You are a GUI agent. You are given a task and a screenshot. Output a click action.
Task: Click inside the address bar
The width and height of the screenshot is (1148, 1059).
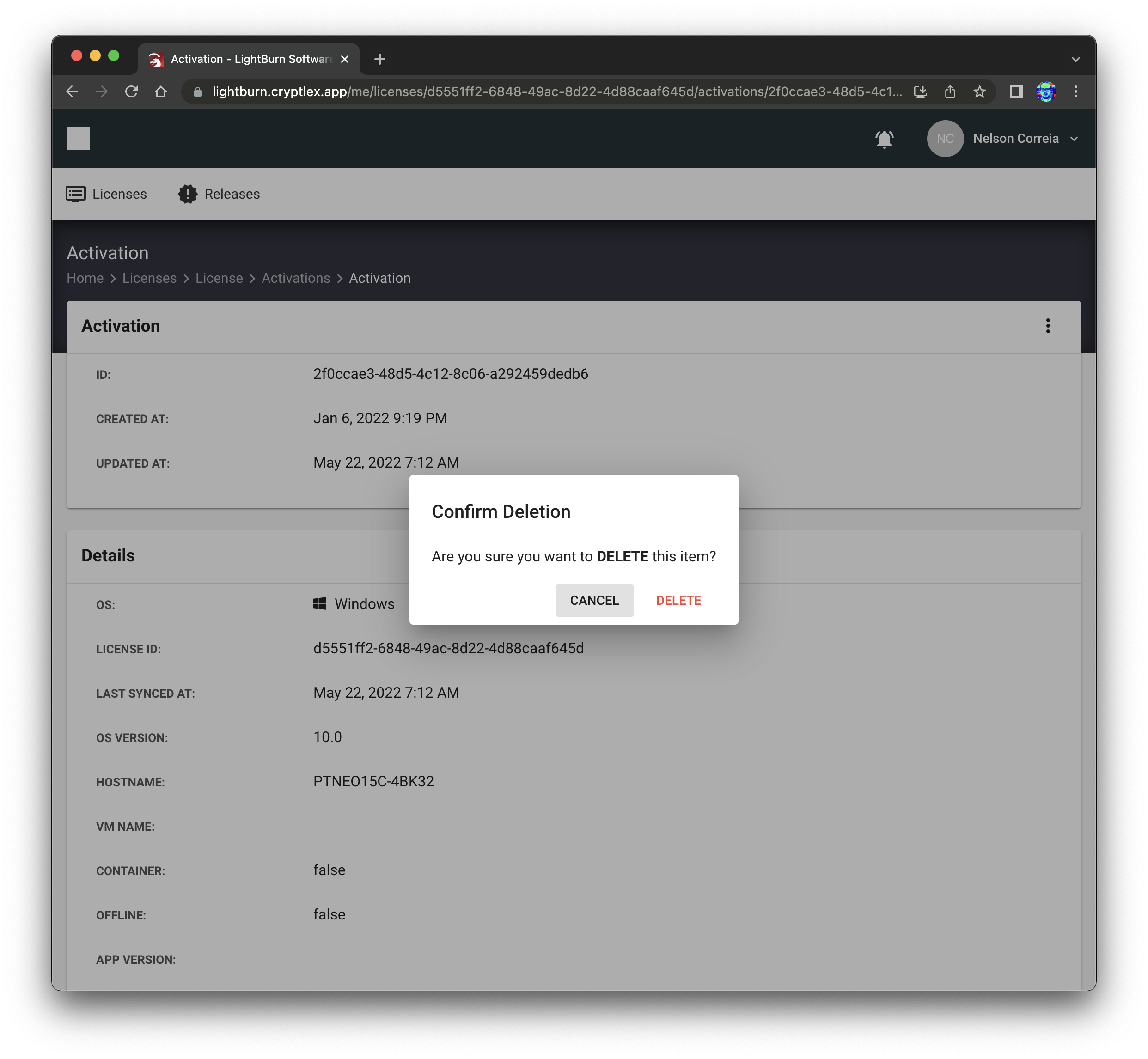pyautogui.click(x=516, y=91)
